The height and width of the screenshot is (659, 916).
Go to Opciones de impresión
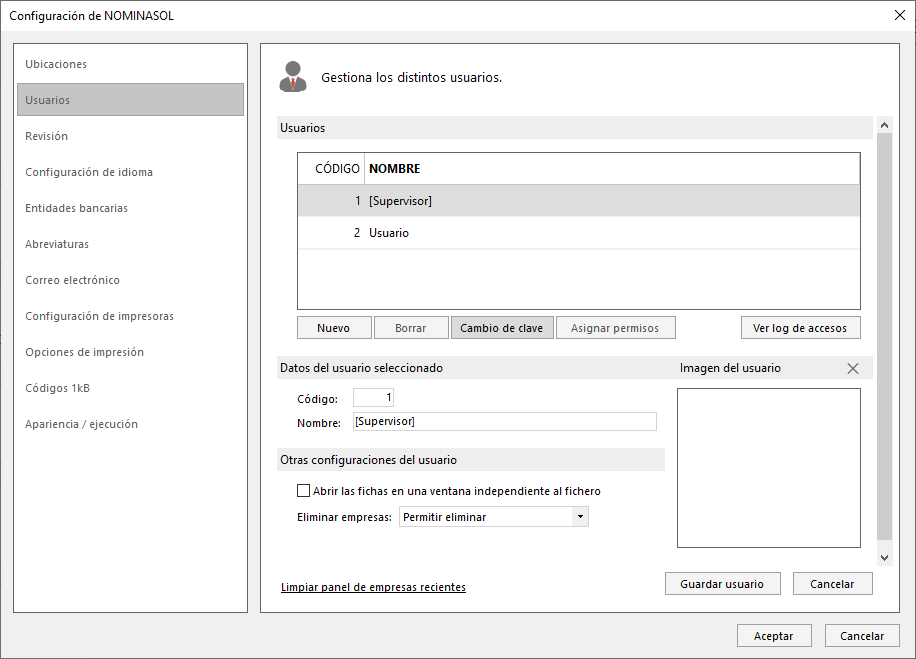click(x=130, y=352)
